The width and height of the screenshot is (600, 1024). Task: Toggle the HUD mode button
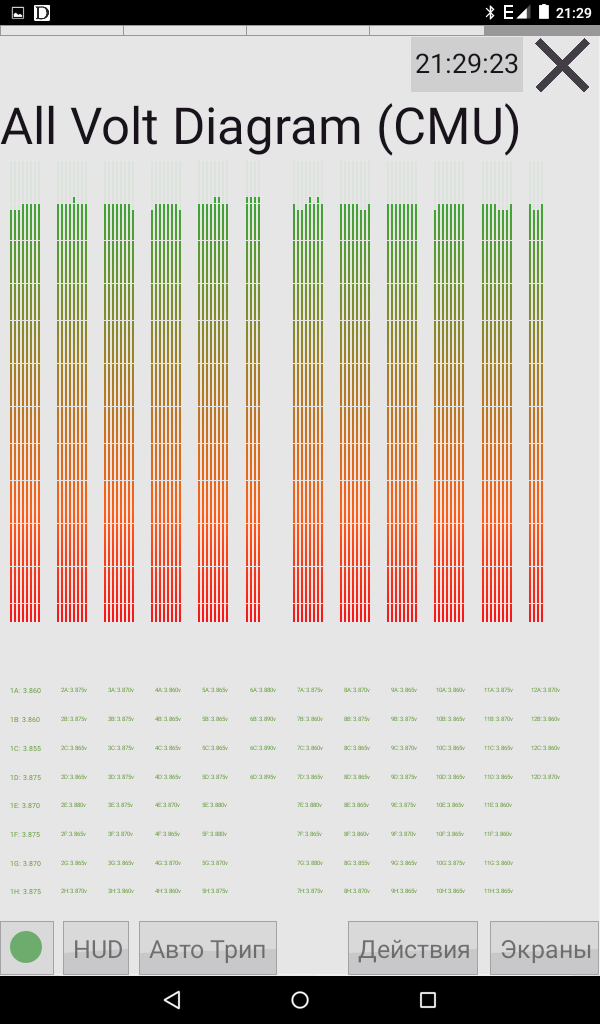[x=97, y=948]
